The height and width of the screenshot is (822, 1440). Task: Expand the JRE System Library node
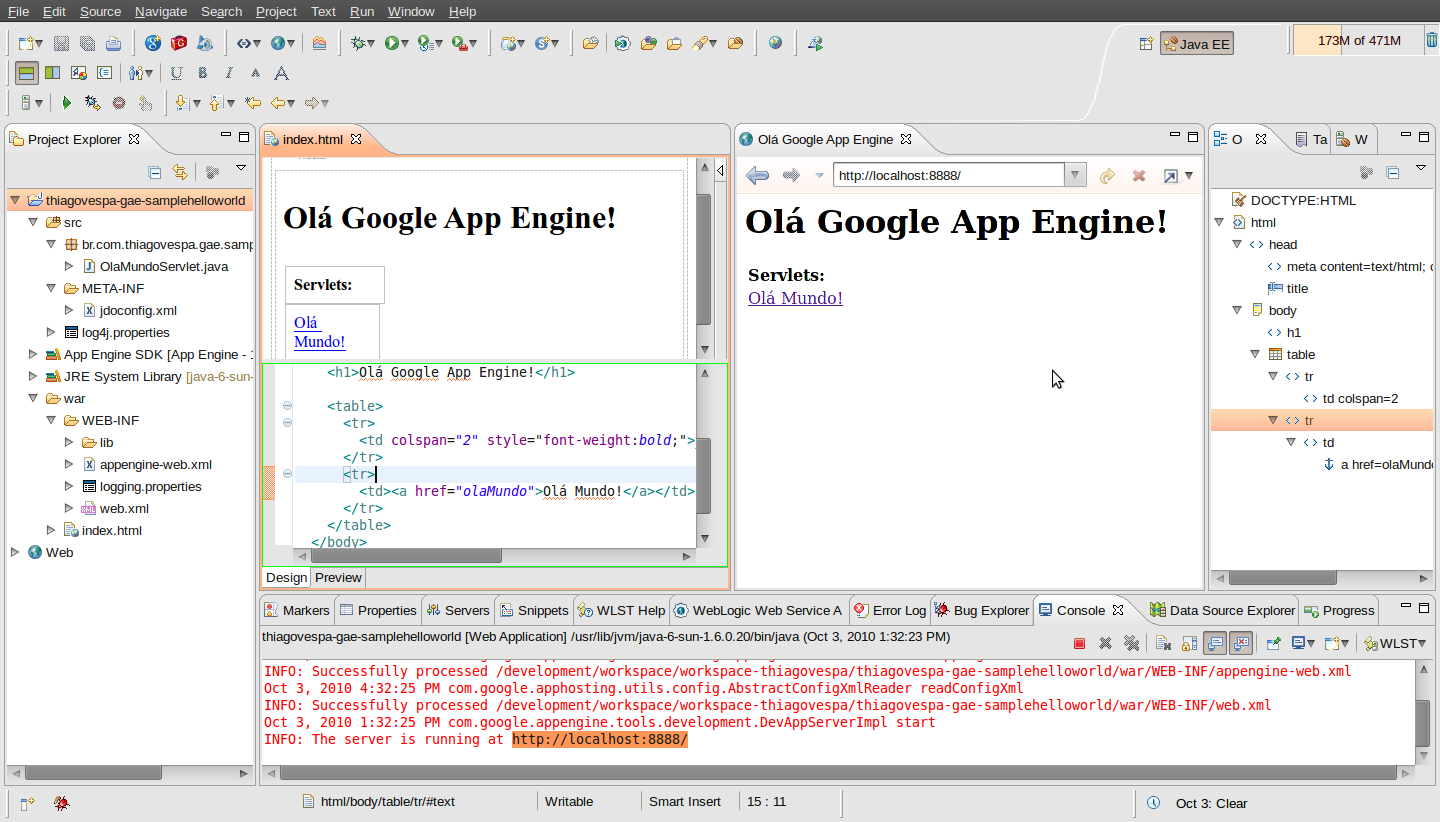click(33, 376)
